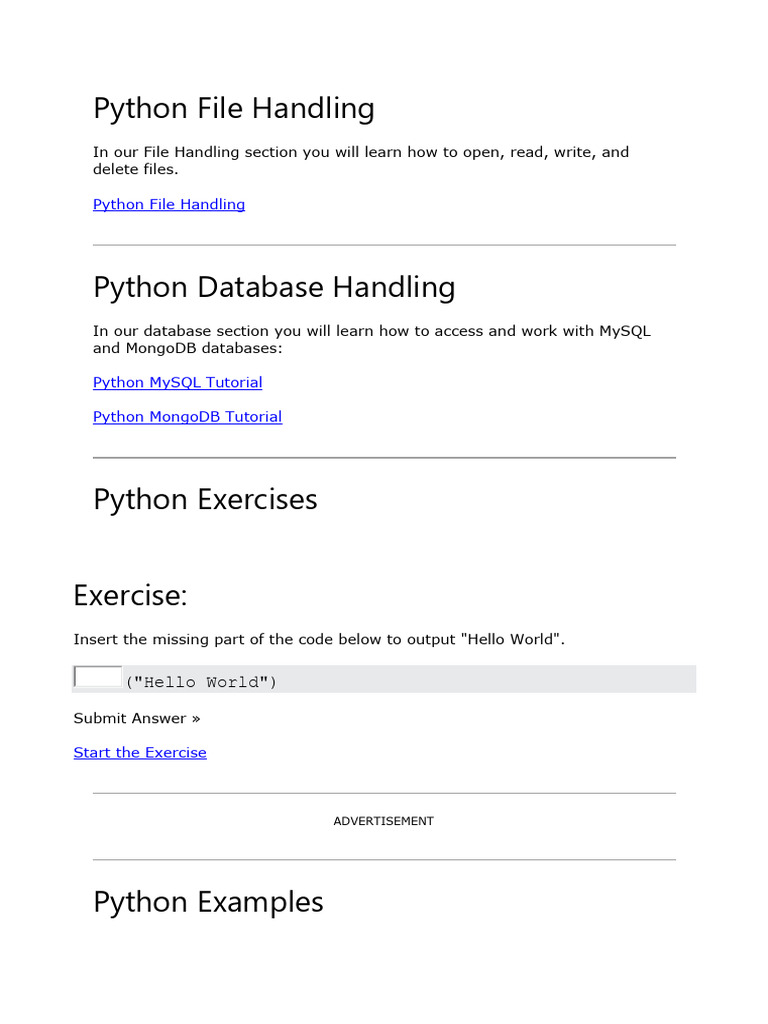Click the divider above Python Examples heading

point(384,859)
